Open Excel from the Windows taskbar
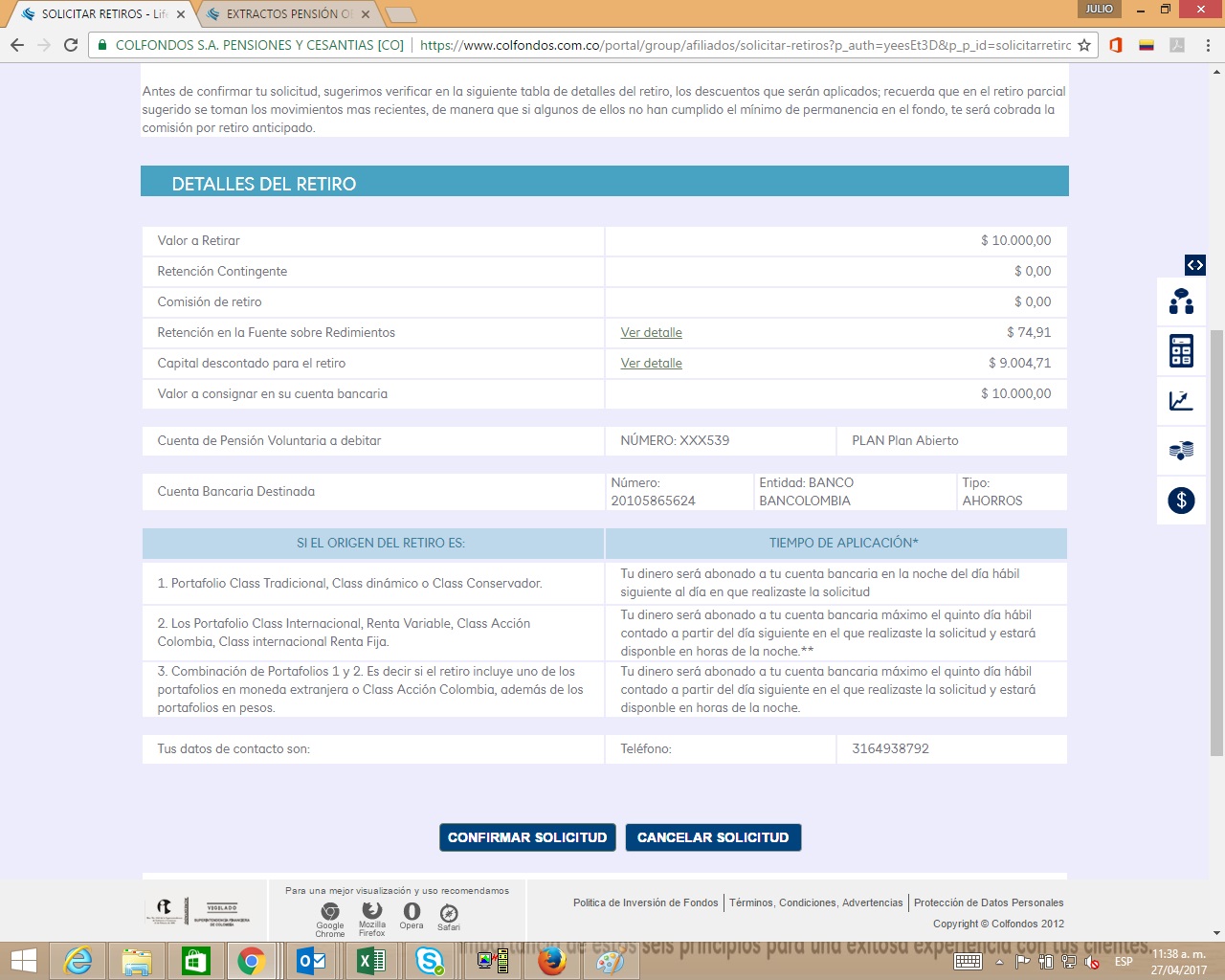Screen dimensions: 1225x980 coord(370,960)
